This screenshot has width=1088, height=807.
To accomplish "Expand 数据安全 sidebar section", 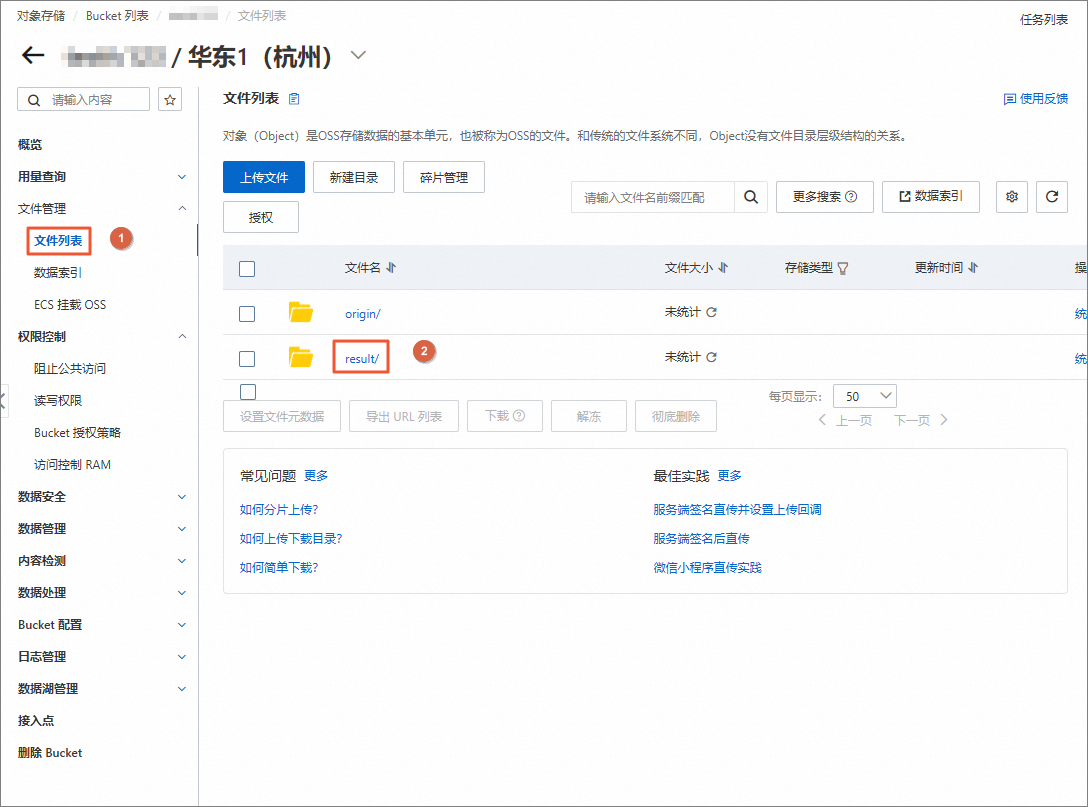I will pos(182,497).
